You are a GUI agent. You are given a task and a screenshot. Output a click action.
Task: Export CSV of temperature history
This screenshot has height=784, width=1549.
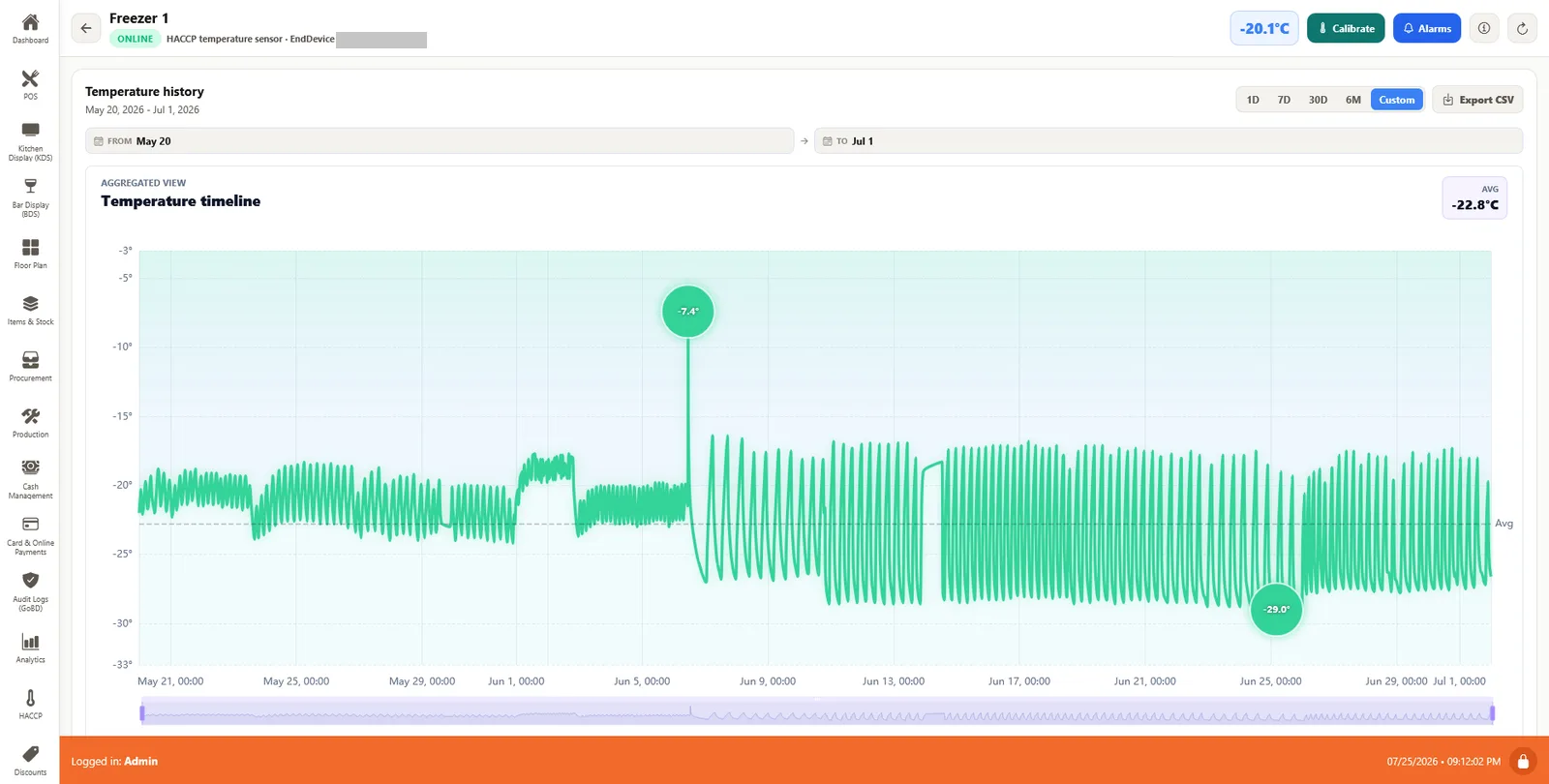1477,100
